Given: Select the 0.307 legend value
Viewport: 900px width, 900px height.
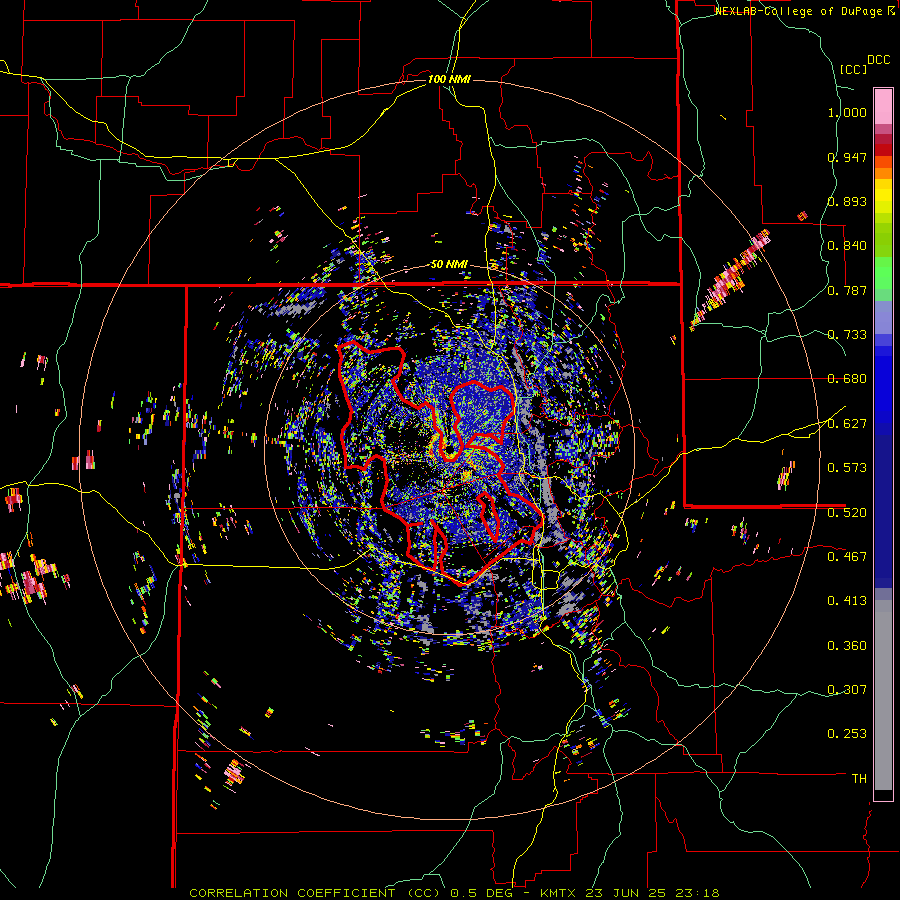Looking at the screenshot, I should point(847,689).
